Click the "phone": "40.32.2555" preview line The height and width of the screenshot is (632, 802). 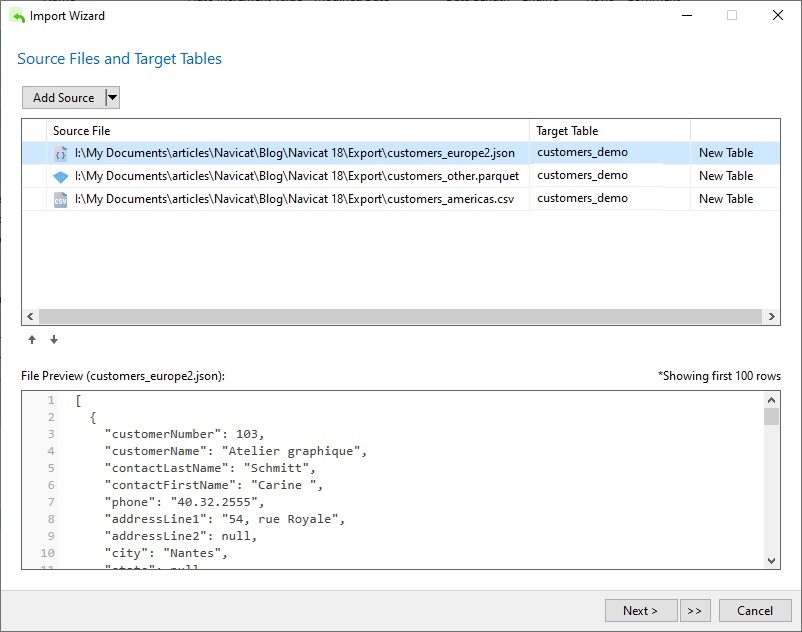[x=185, y=502]
